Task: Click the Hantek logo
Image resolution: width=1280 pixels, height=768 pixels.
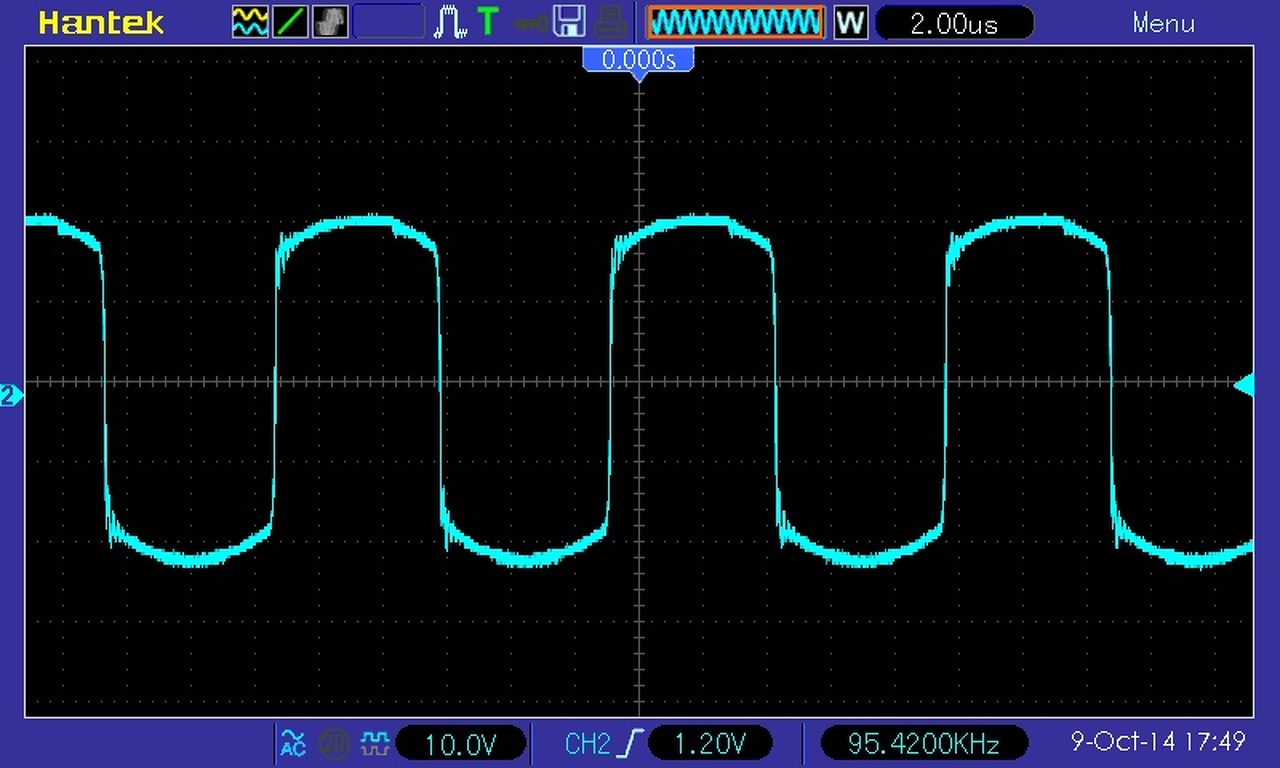Action: point(101,22)
